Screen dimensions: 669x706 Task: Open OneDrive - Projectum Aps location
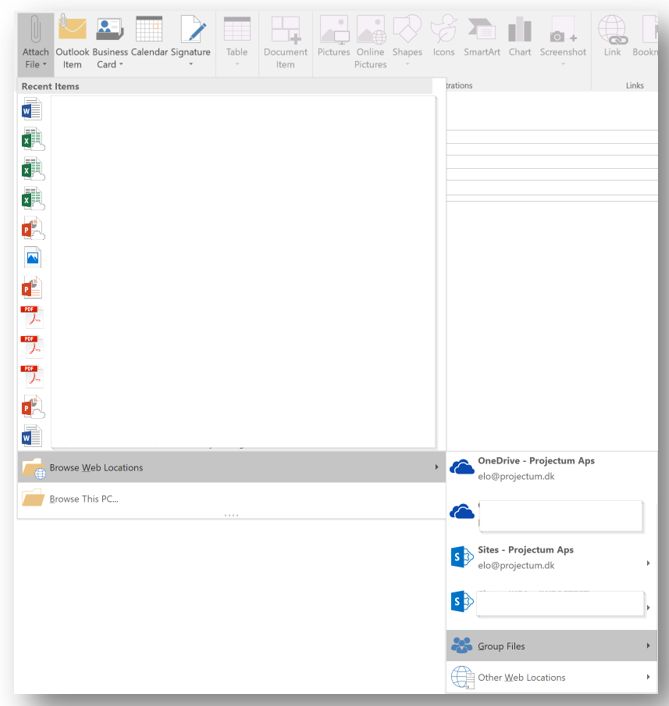click(552, 468)
